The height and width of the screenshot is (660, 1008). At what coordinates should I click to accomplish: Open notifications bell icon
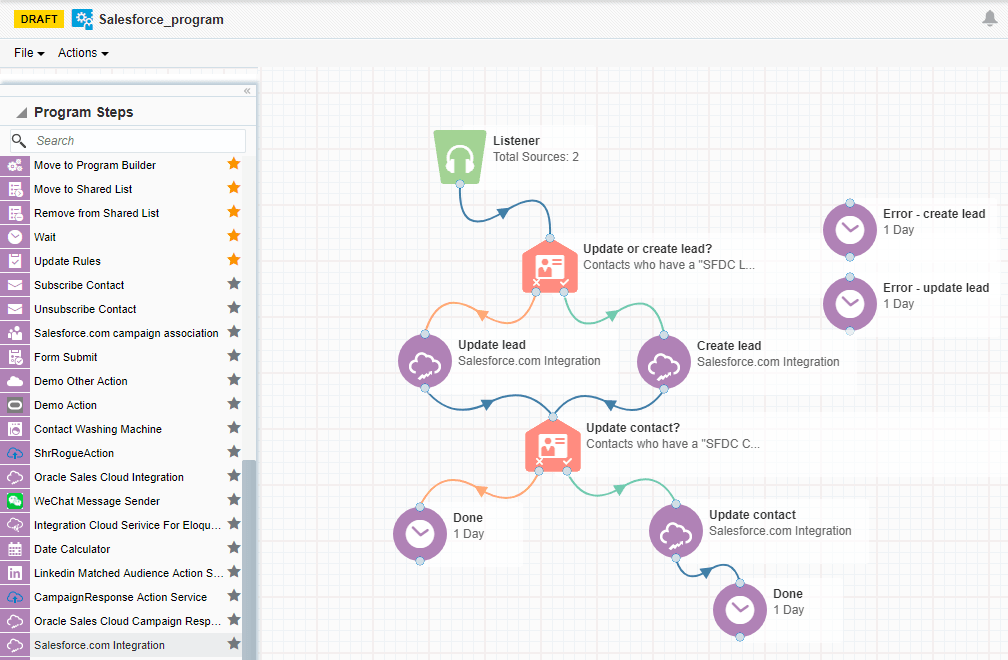pos(990,19)
